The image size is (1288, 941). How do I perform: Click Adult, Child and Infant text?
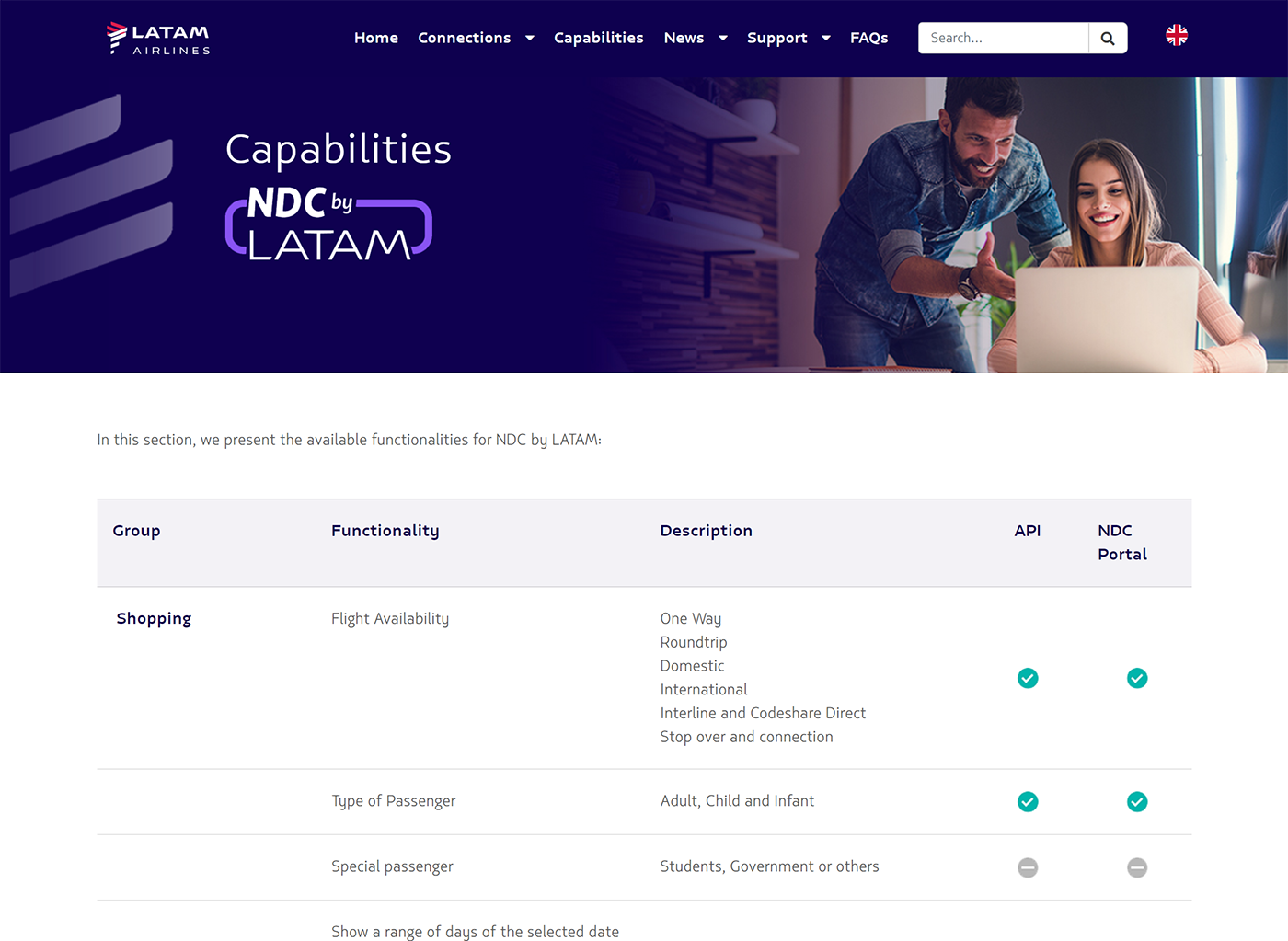pyautogui.click(x=737, y=801)
